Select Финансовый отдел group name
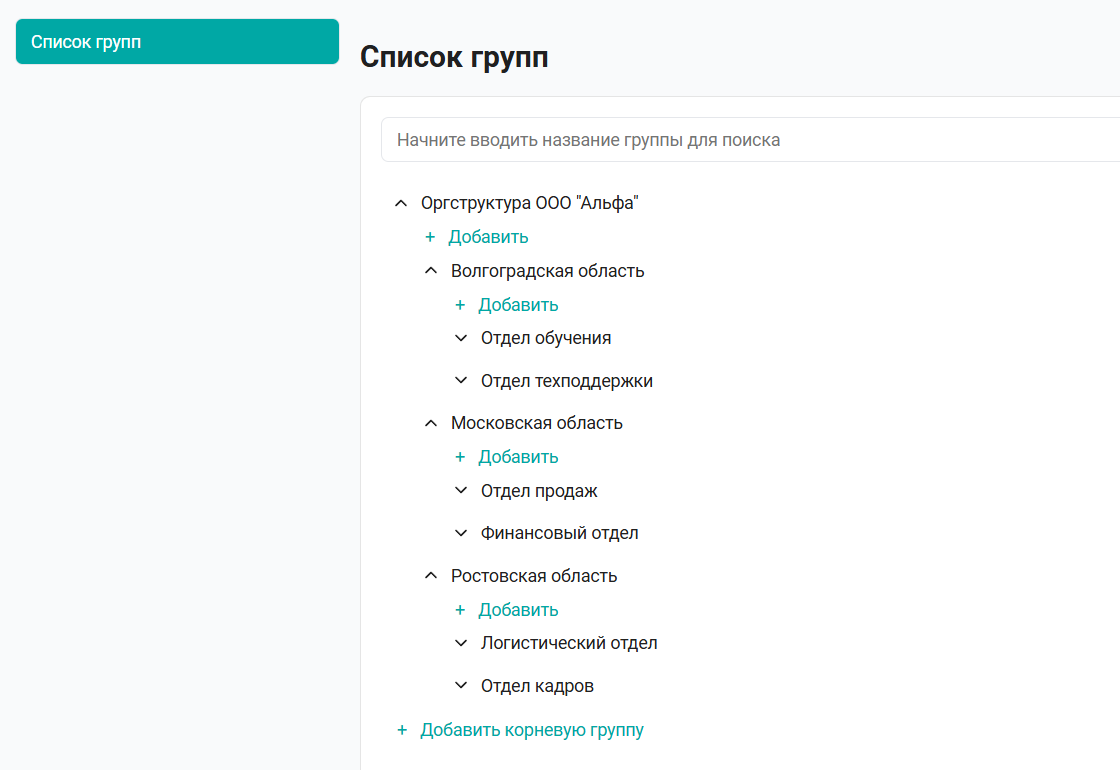The height and width of the screenshot is (770, 1120). tap(560, 534)
